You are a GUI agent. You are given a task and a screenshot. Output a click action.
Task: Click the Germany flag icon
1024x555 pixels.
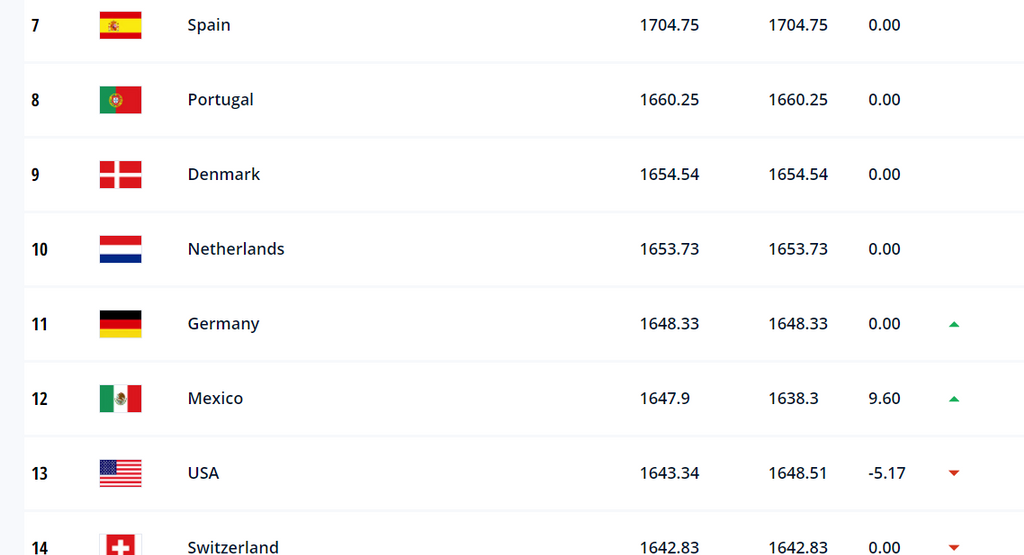coord(120,324)
